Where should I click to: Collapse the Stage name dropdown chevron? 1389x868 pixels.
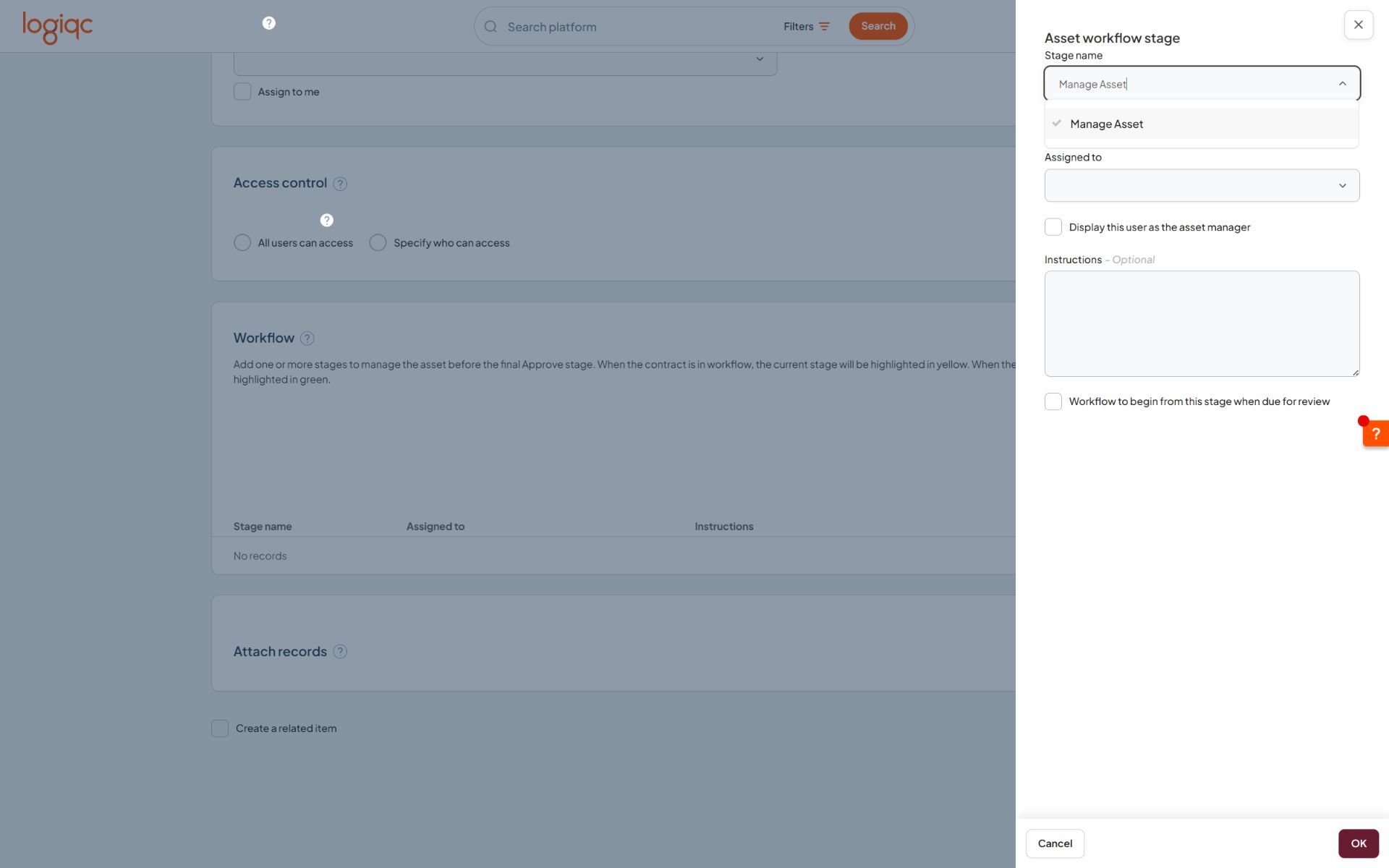(x=1342, y=84)
